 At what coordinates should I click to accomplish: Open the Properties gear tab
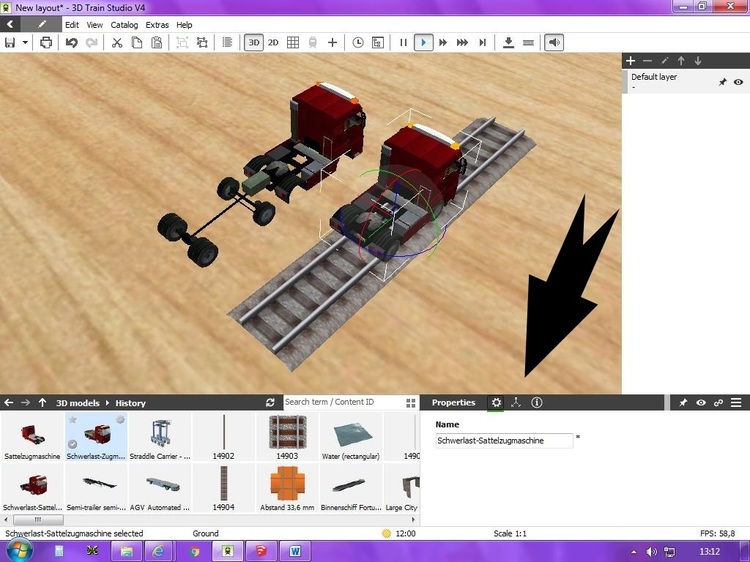click(496, 403)
